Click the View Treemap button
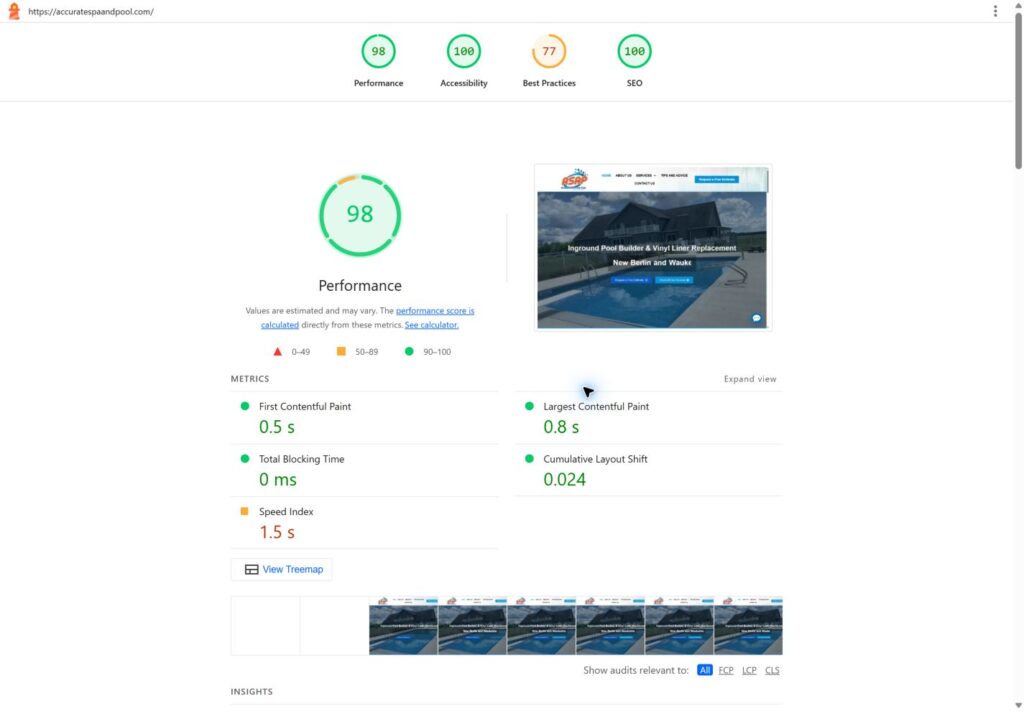Screen dimensions: 1024x711 (x=281, y=569)
